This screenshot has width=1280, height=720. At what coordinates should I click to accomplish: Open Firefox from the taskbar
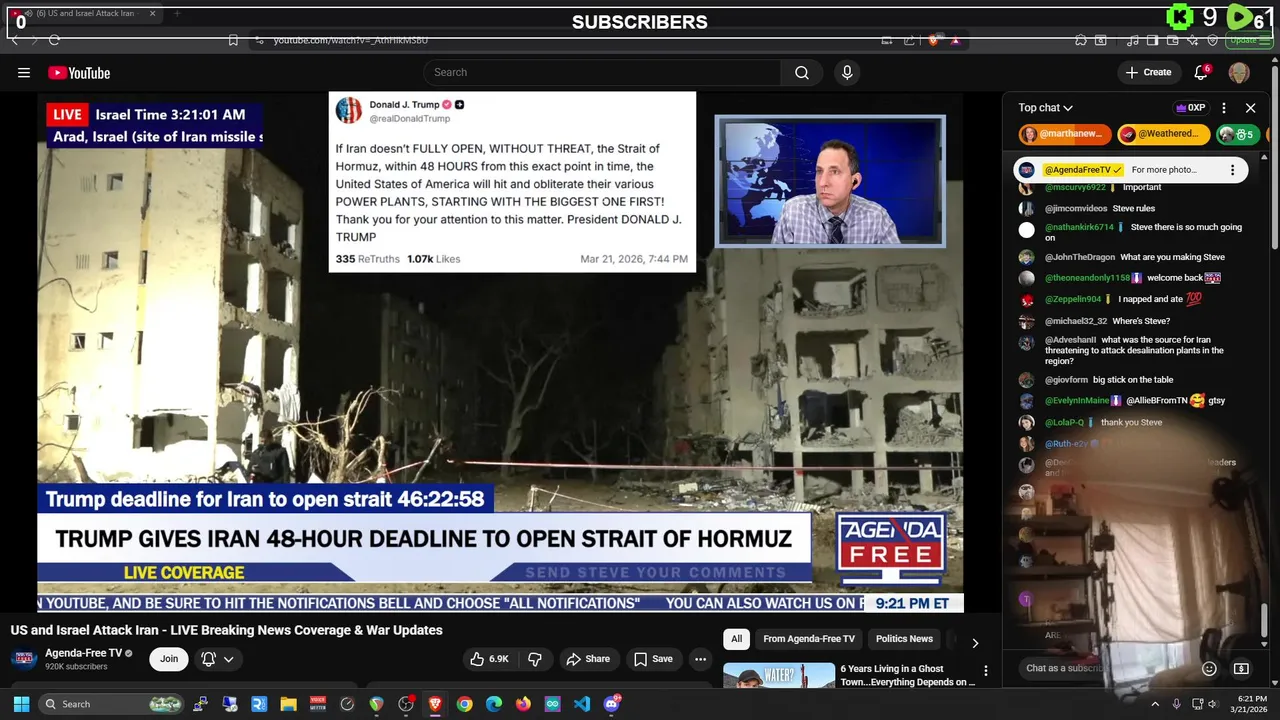pos(523,704)
